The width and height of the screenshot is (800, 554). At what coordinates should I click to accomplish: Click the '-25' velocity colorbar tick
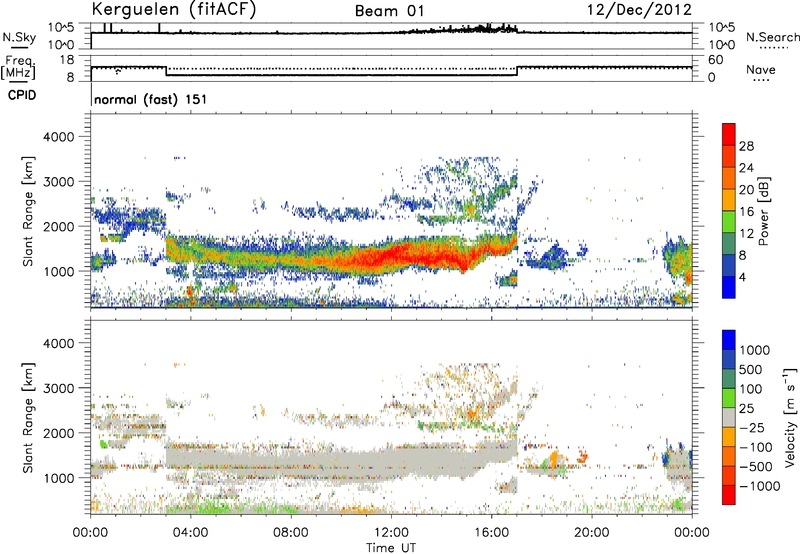pyautogui.click(x=752, y=428)
